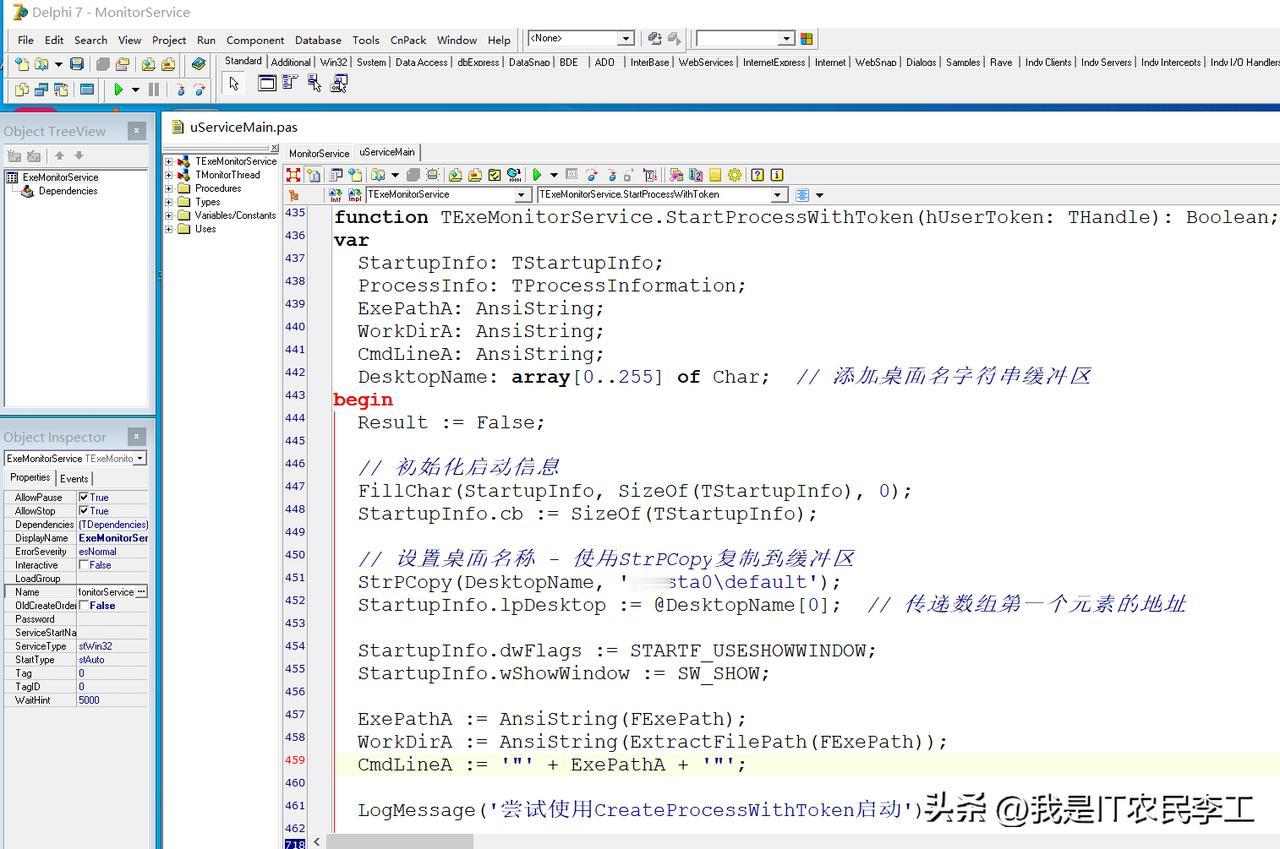Click the yellow question mark help icon
This screenshot has height=849, width=1280.
pyautogui.click(x=758, y=175)
